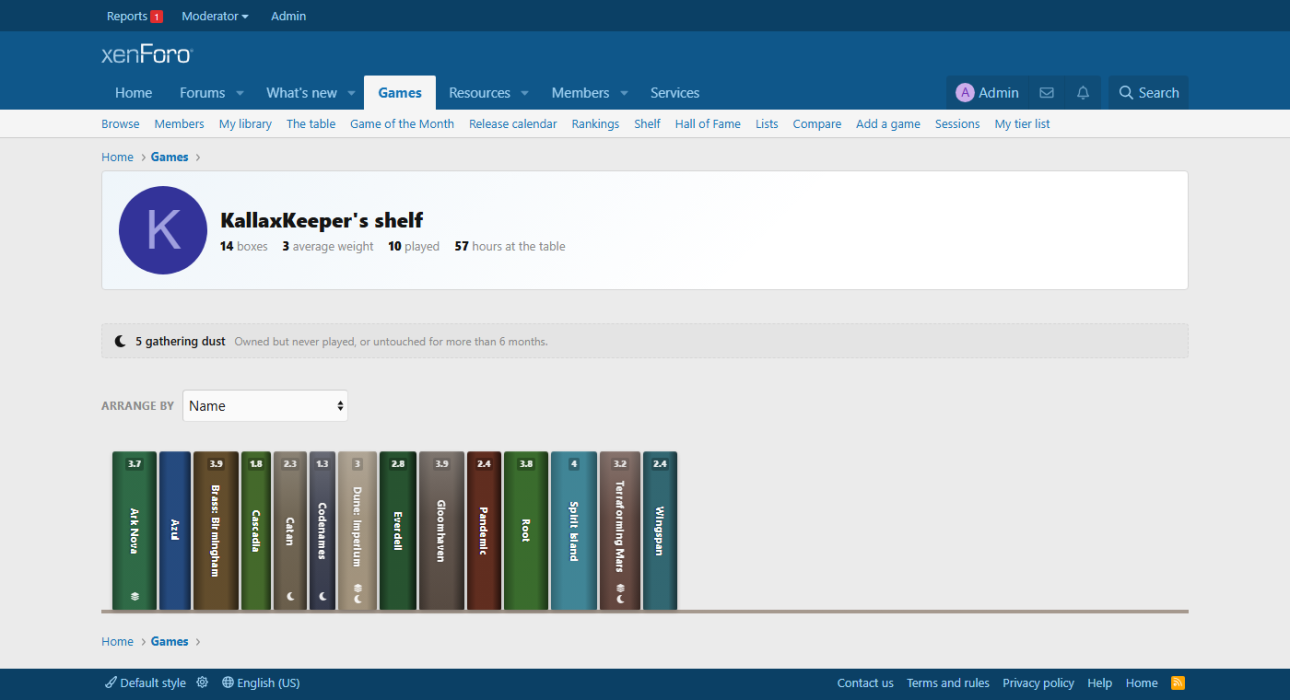Open the English (US) language chooser
This screenshot has height=700, width=1290.
coord(261,683)
